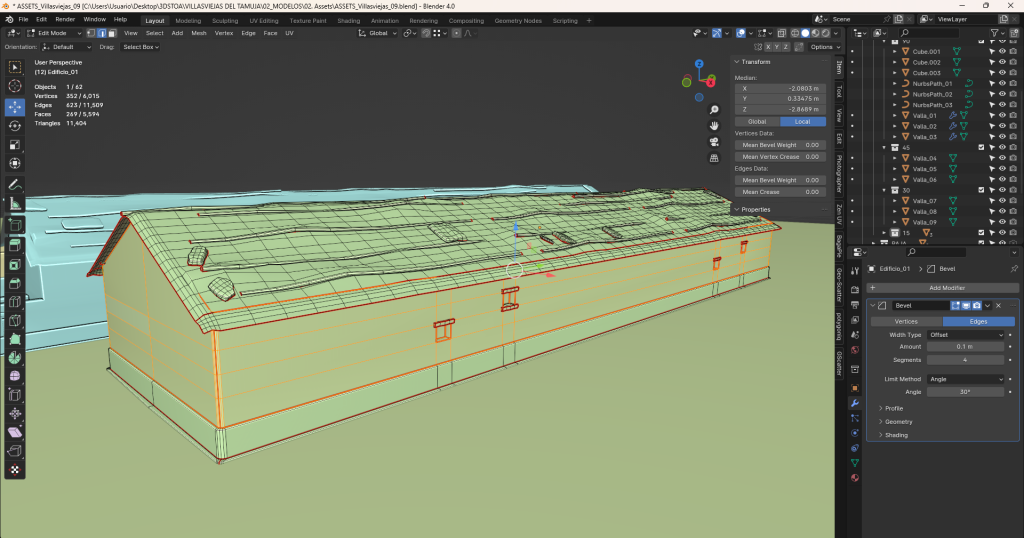Open the Modifiers wrench properties tab

pyautogui.click(x=855, y=403)
